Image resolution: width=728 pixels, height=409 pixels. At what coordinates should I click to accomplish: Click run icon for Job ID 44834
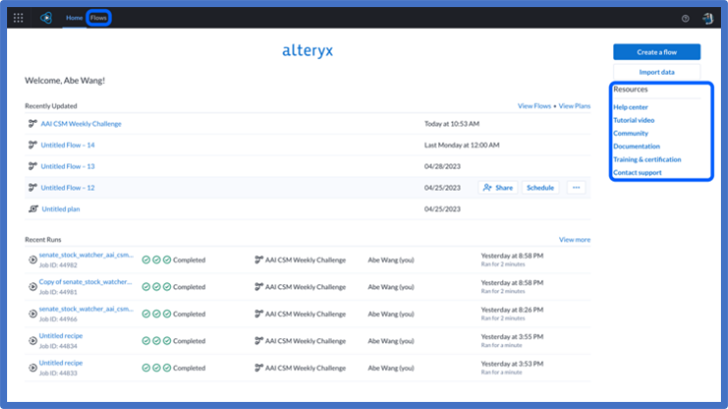[x=32, y=341]
